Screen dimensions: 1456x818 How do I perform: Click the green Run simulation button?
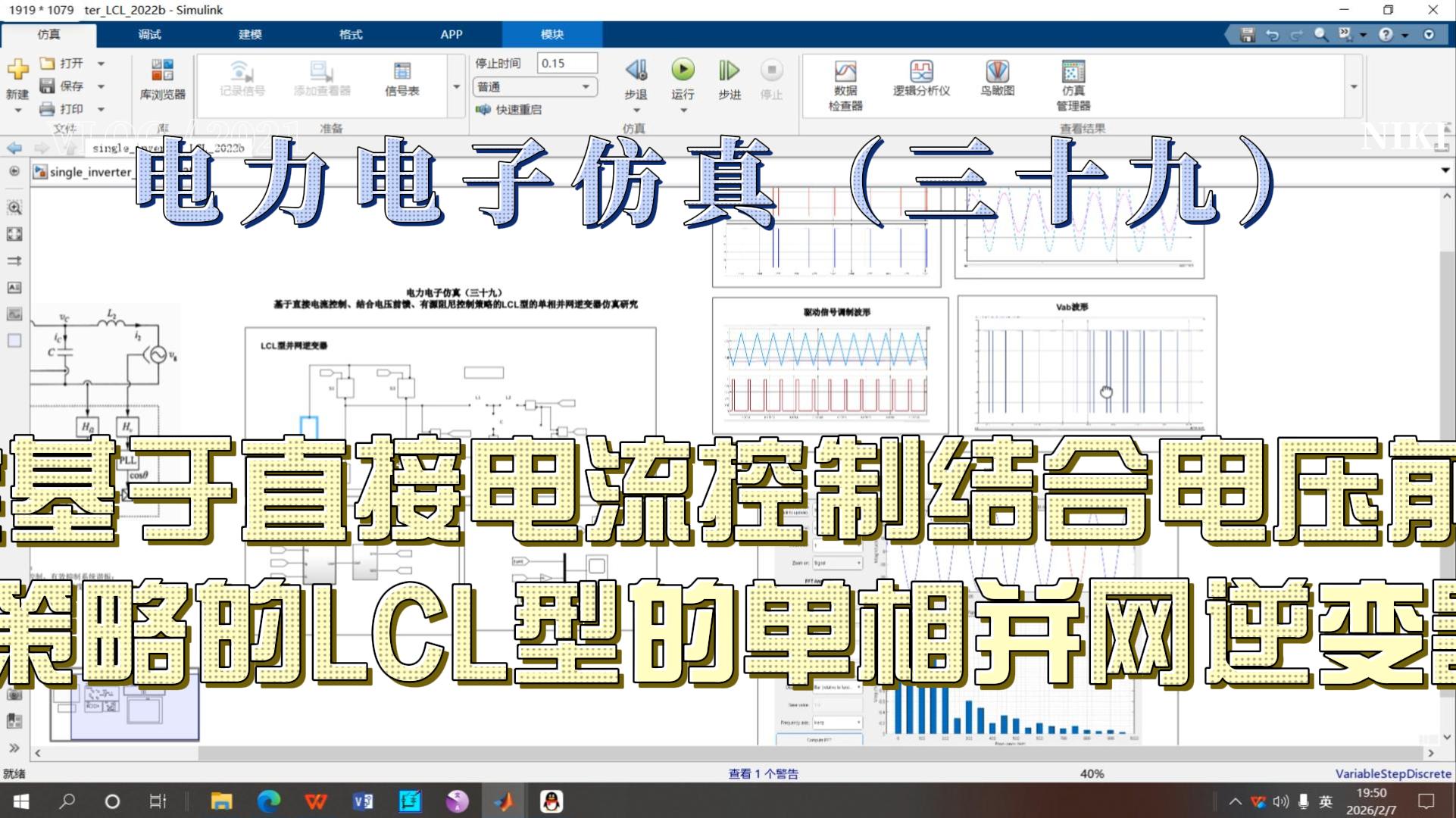[x=683, y=70]
